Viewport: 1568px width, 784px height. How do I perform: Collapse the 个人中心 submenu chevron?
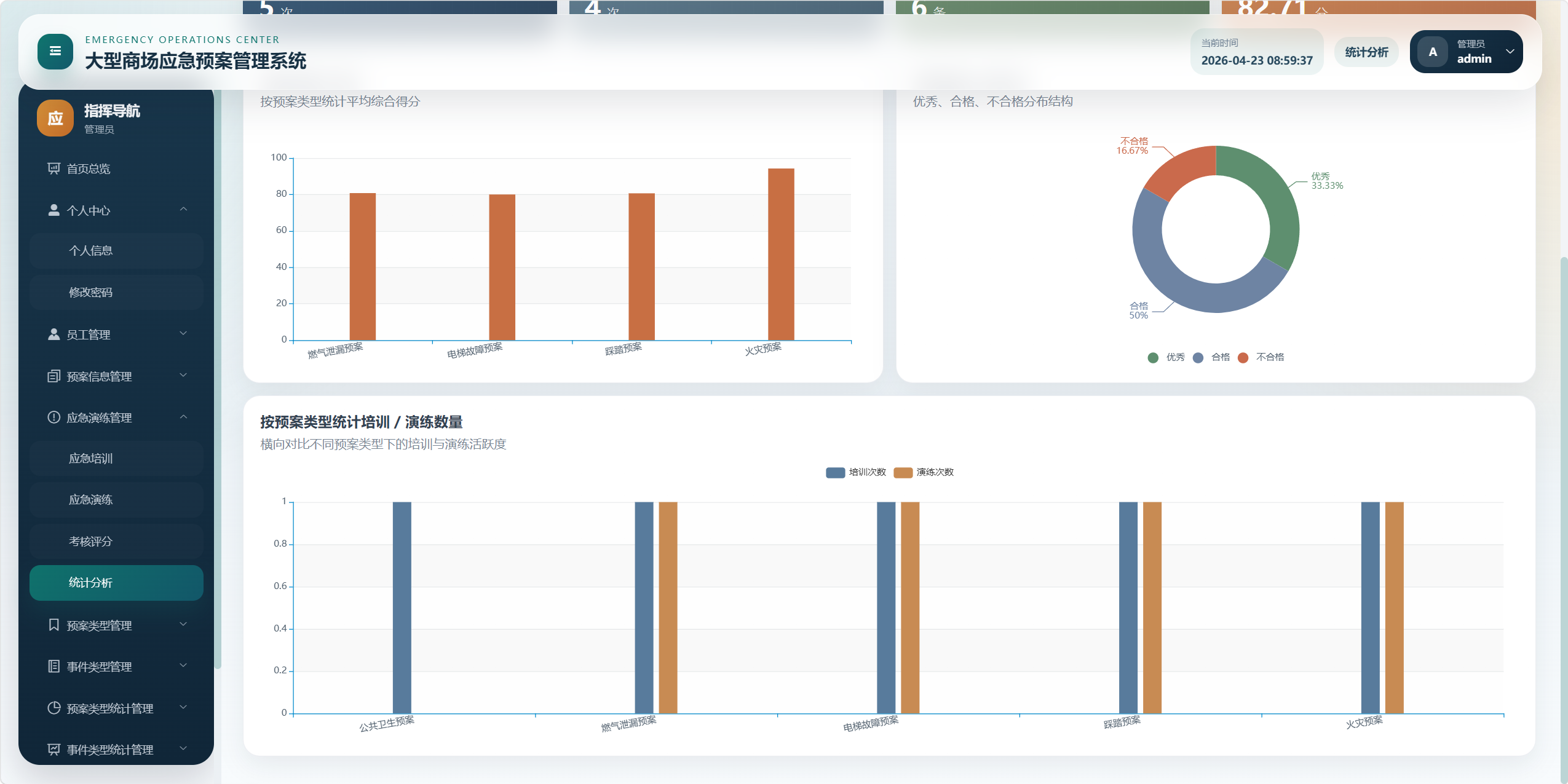tap(183, 210)
